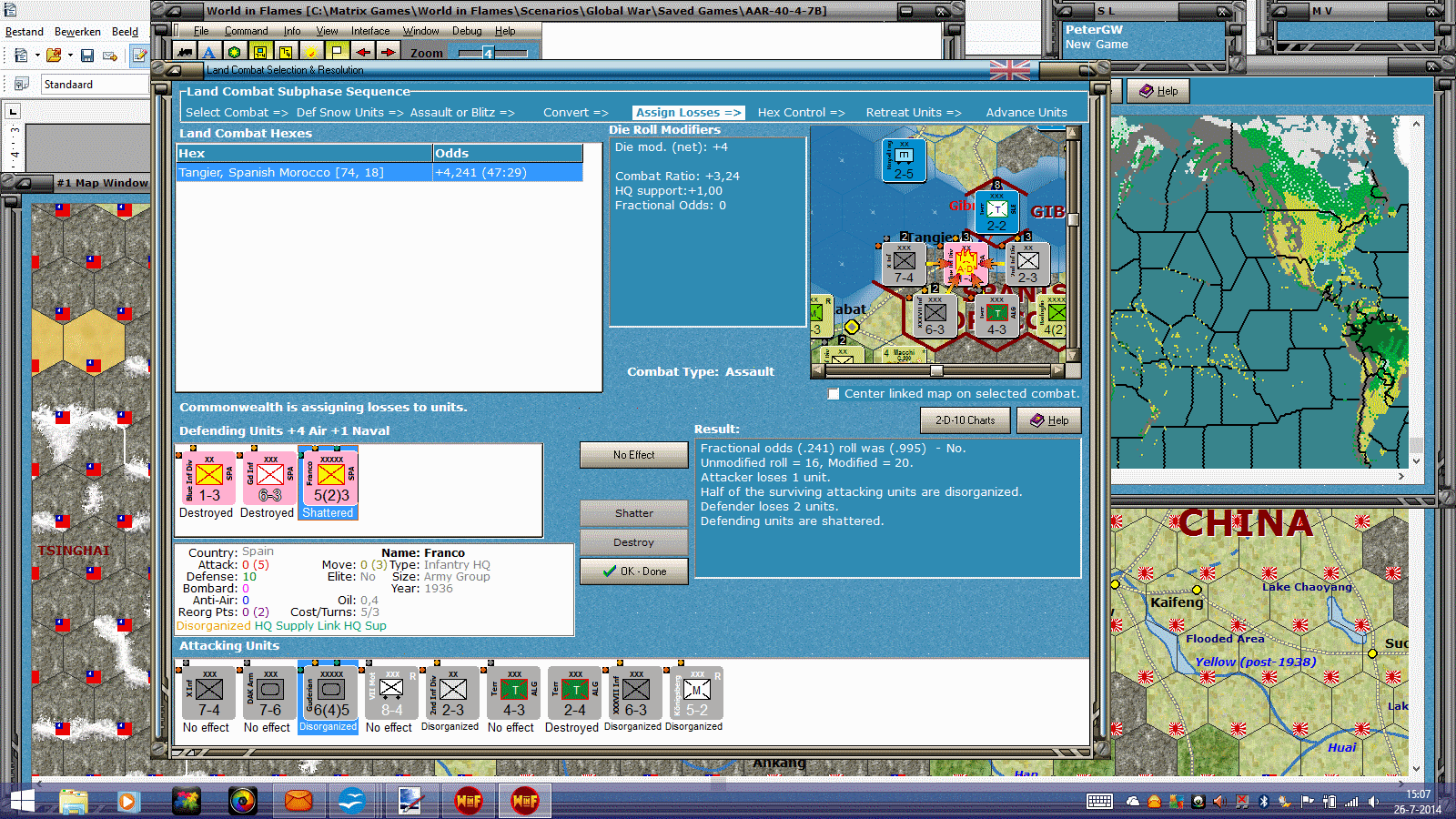The height and width of the screenshot is (819, 1456).
Task: Enable Center linked map on selected combat
Action: (834, 394)
